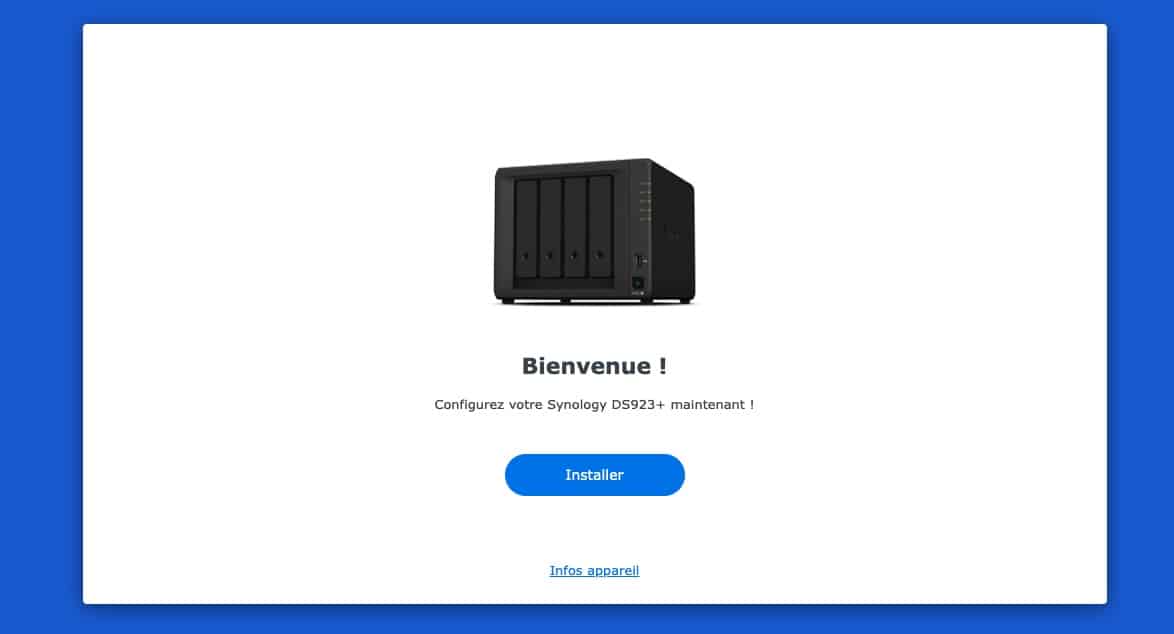
Task: Click the side panel of the NAS picture
Action: tap(674, 234)
